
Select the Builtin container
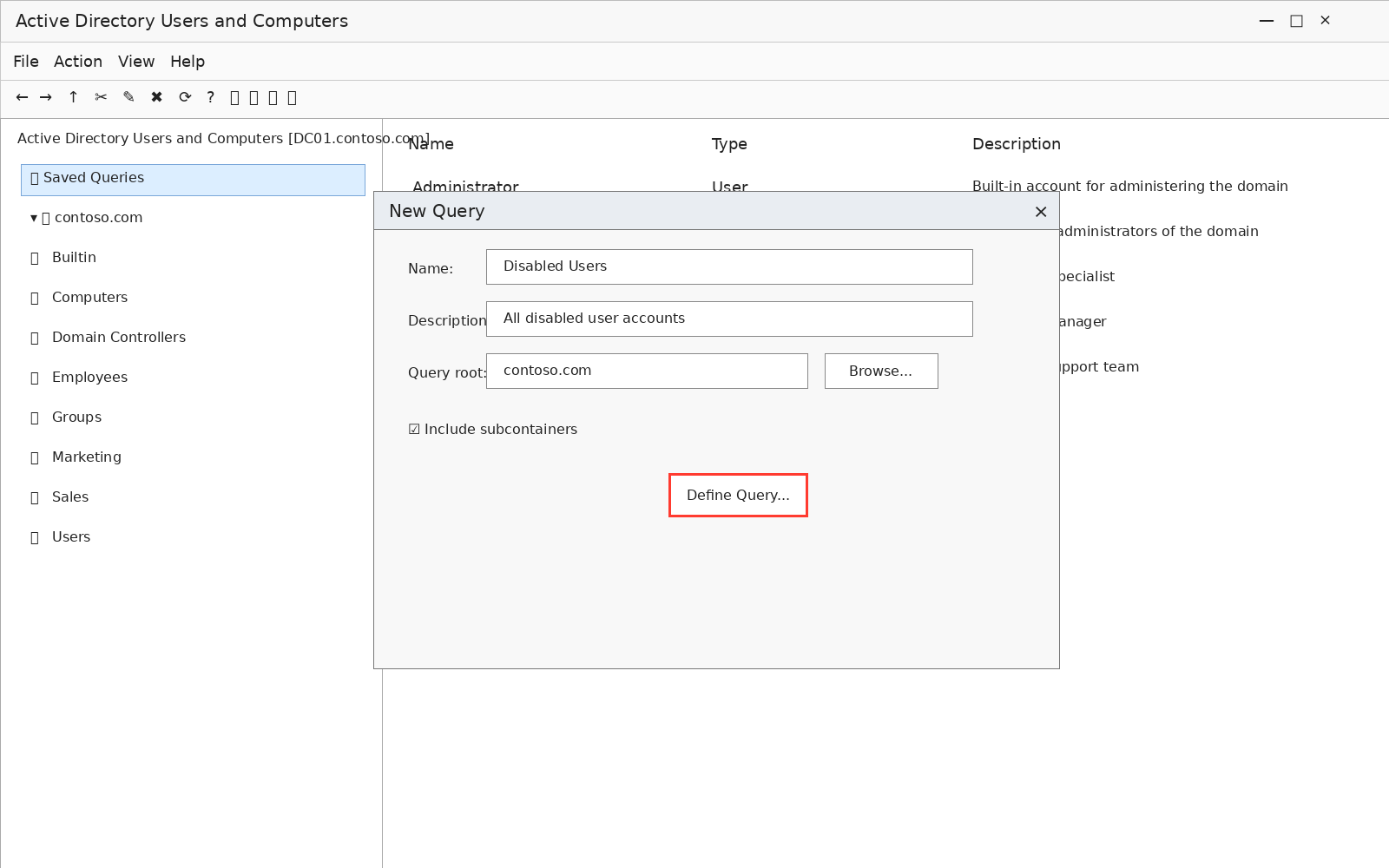pos(74,258)
